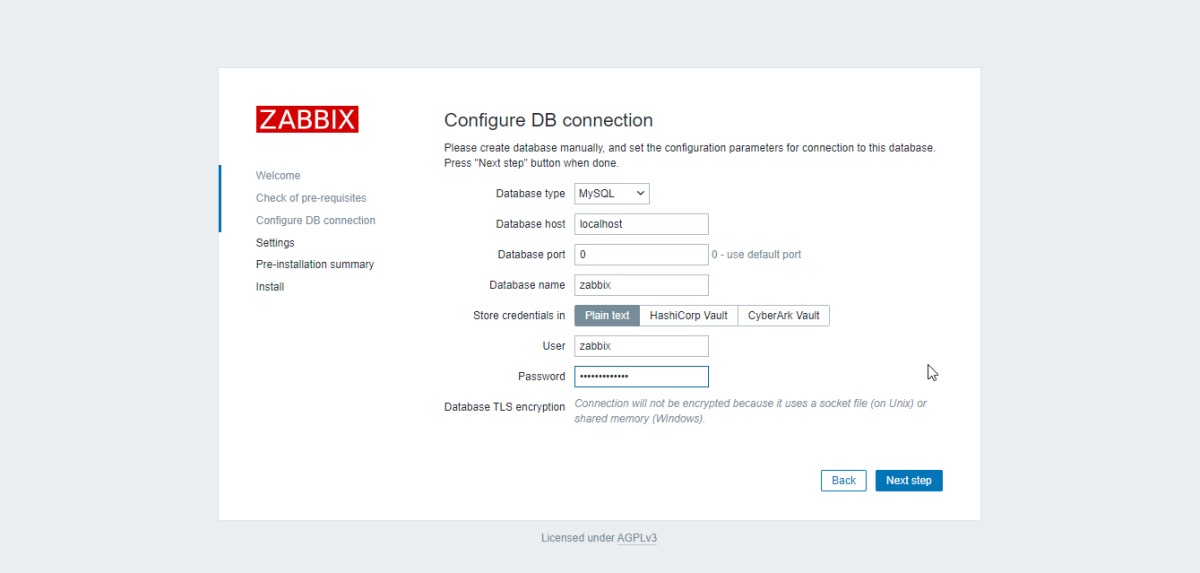Click the Back button

tap(843, 481)
